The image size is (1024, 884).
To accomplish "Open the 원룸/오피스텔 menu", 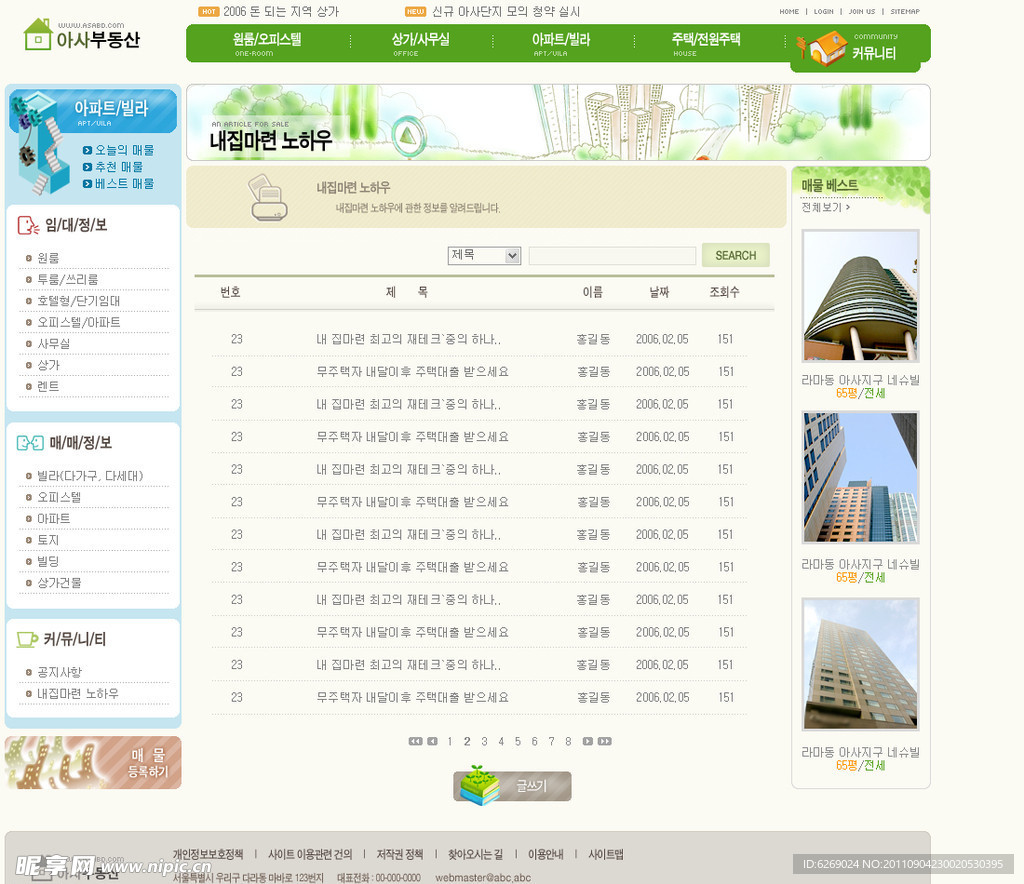I will 267,42.
